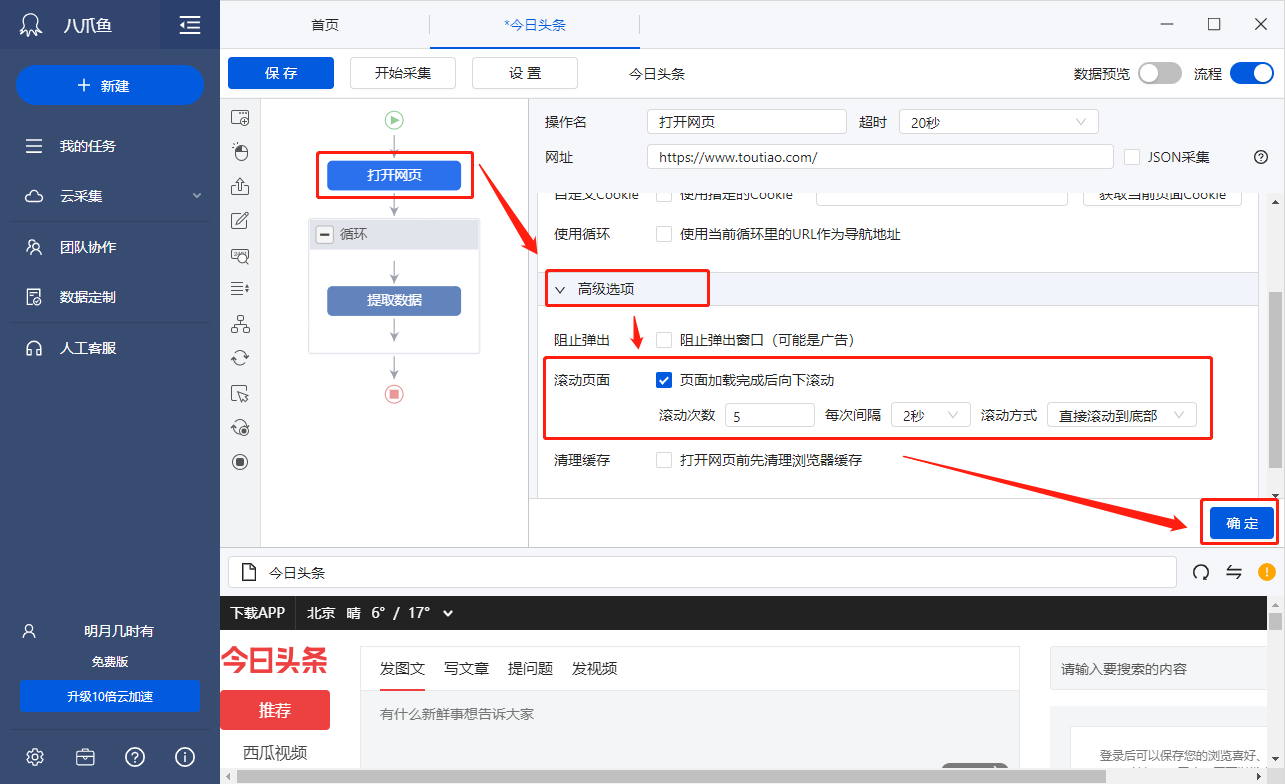Click the 操作名 input field

click(747, 122)
